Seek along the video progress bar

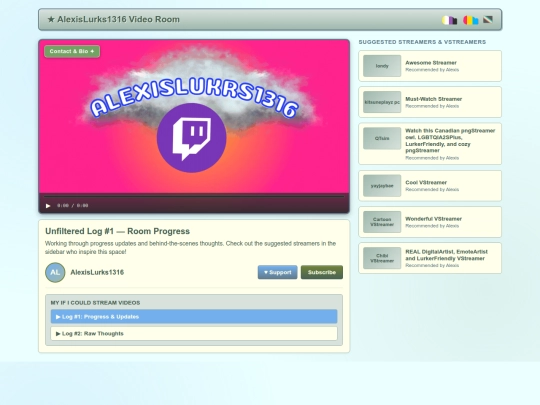click(194, 196)
